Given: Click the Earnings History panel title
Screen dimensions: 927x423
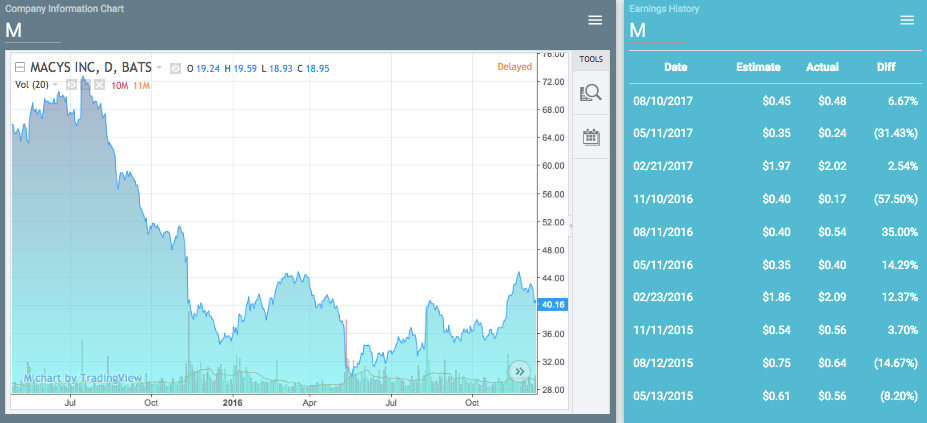Looking at the screenshot, I should 664,9.
